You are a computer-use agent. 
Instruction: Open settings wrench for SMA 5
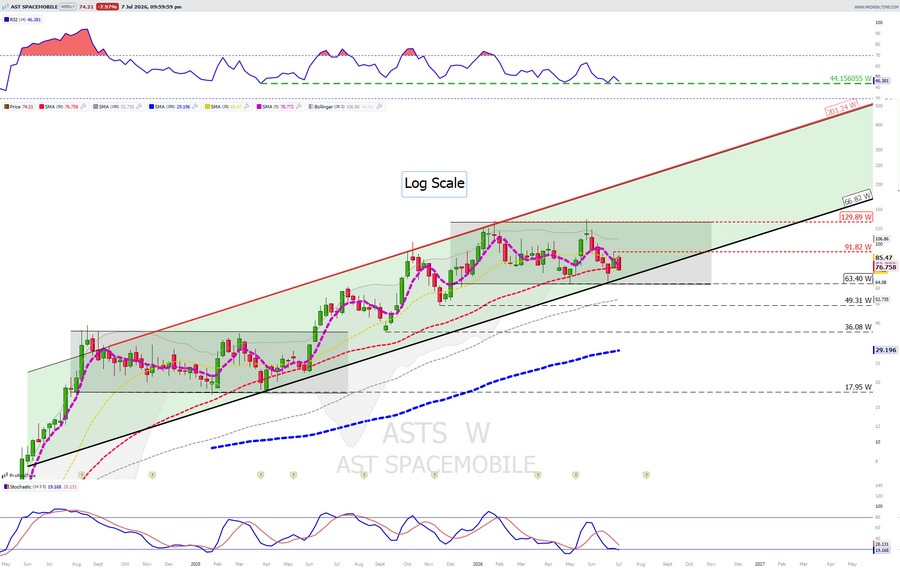(x=298, y=106)
